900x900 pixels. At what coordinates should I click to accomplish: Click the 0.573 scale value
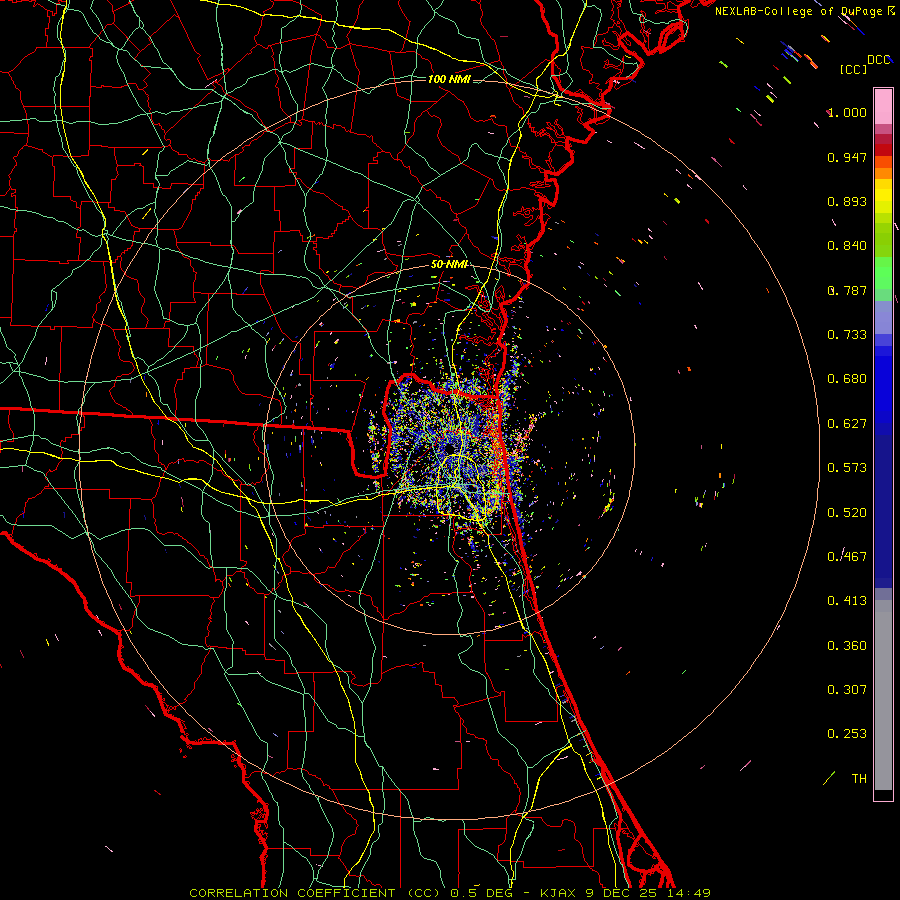point(847,468)
